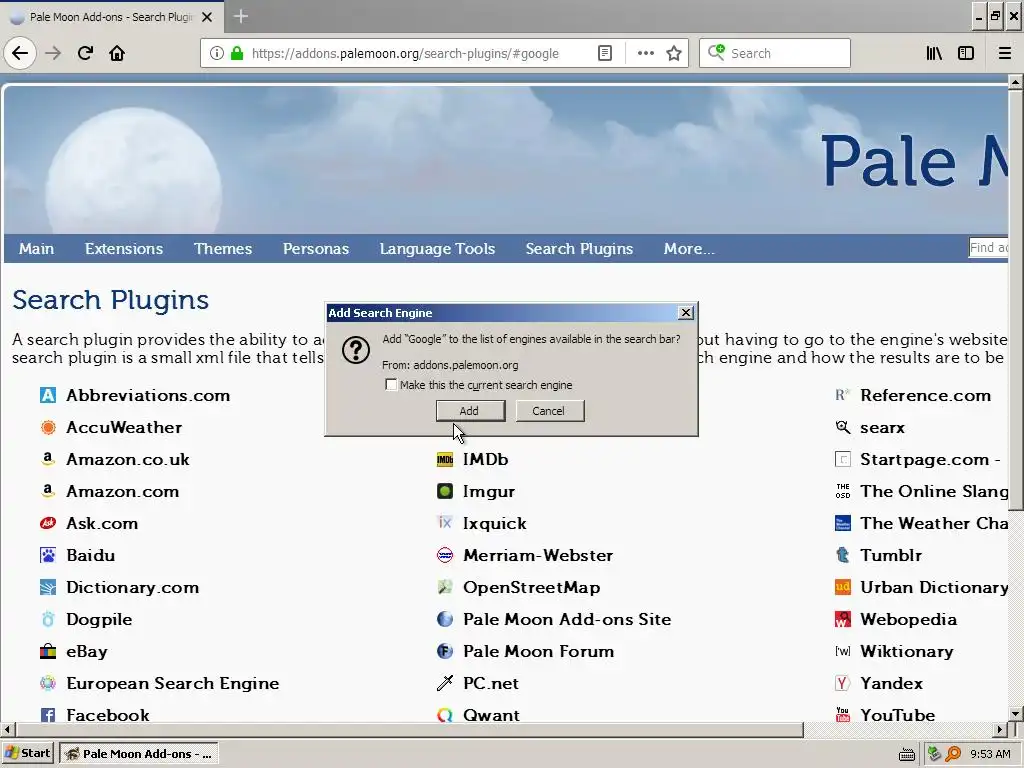
Task: Click the Imgur green icon
Action: (445, 491)
